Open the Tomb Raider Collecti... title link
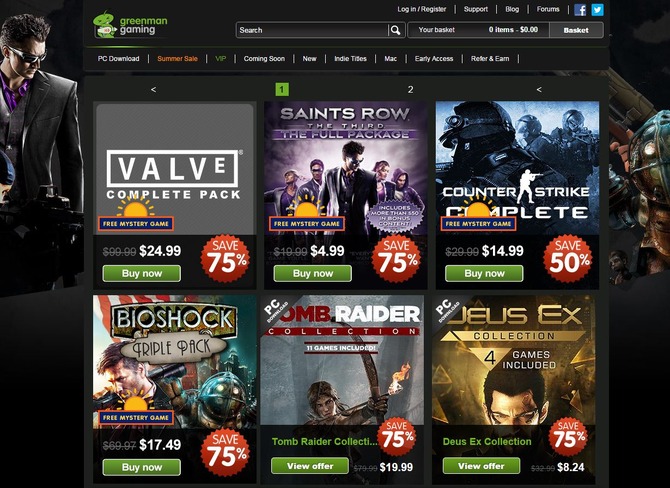Viewport: 670px width, 488px height. [324, 442]
